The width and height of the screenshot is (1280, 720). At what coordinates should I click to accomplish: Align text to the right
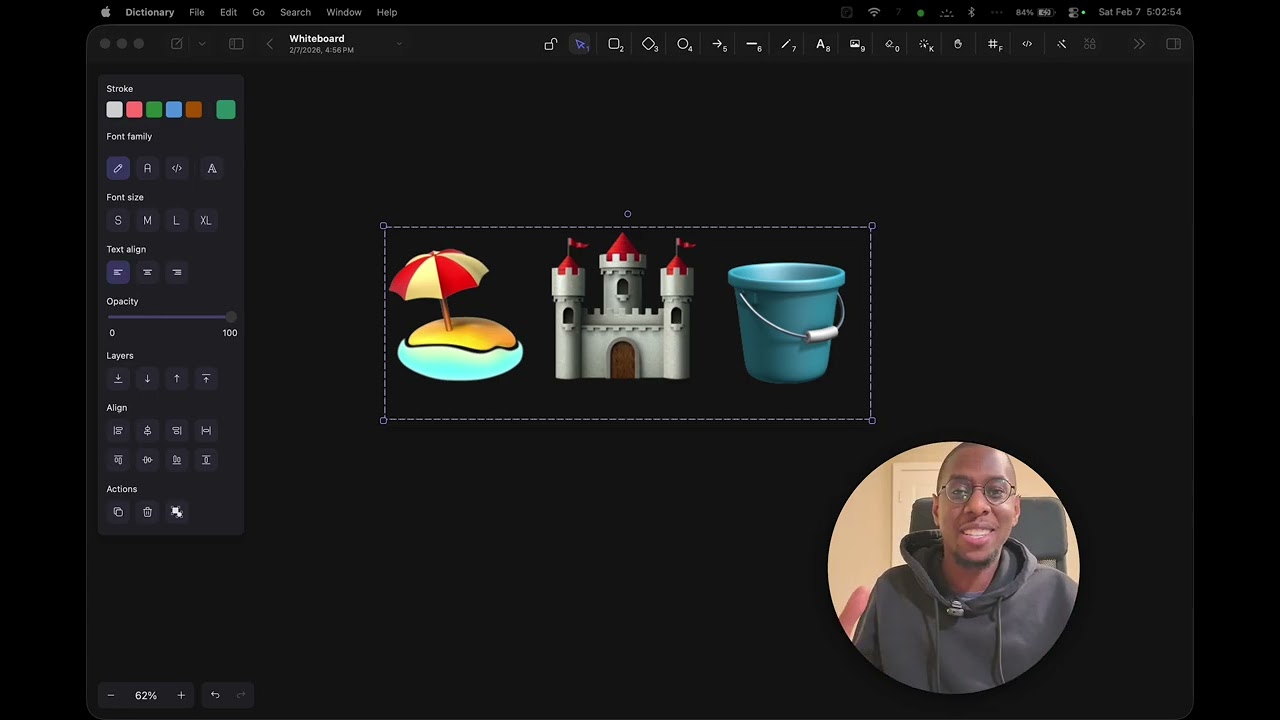pos(177,272)
